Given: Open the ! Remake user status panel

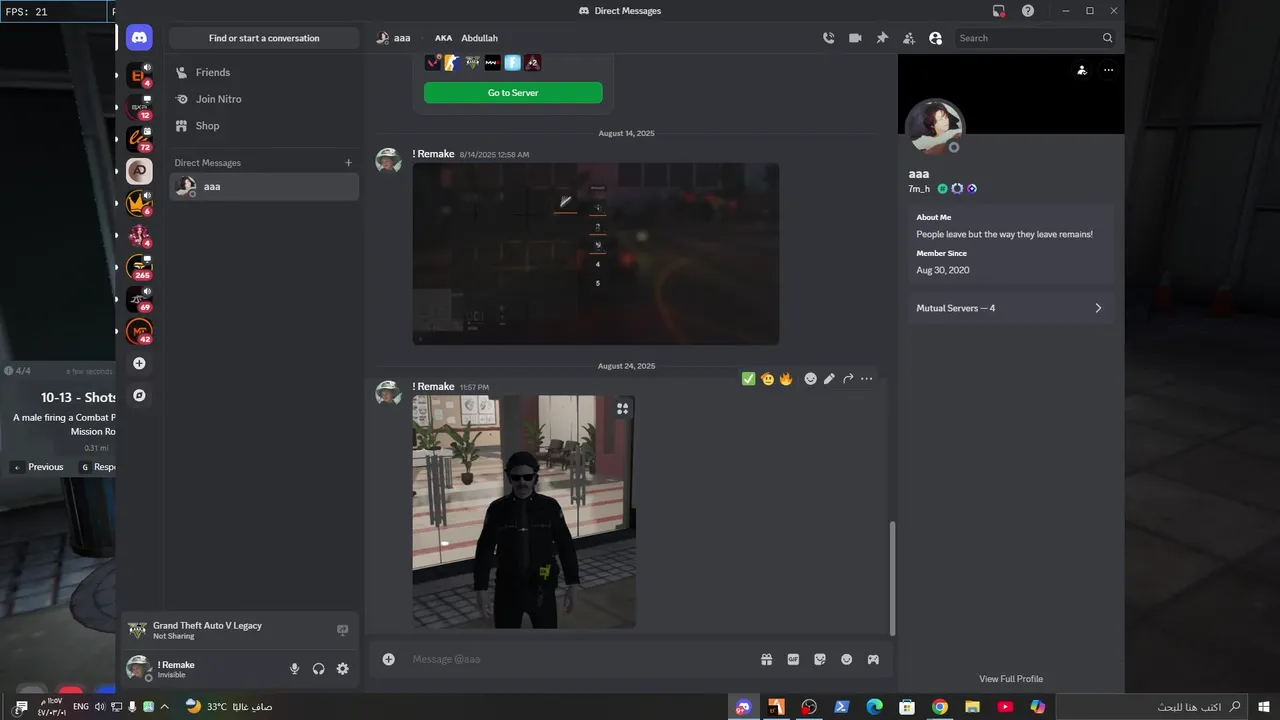Looking at the screenshot, I should click(x=200, y=669).
